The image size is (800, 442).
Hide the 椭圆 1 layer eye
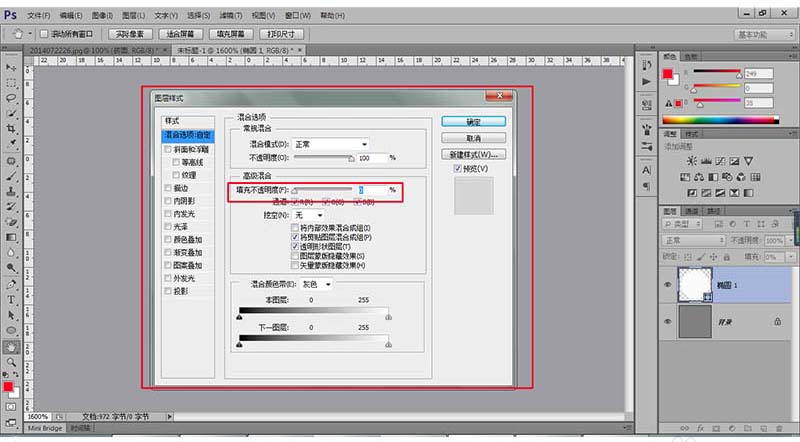[668, 285]
